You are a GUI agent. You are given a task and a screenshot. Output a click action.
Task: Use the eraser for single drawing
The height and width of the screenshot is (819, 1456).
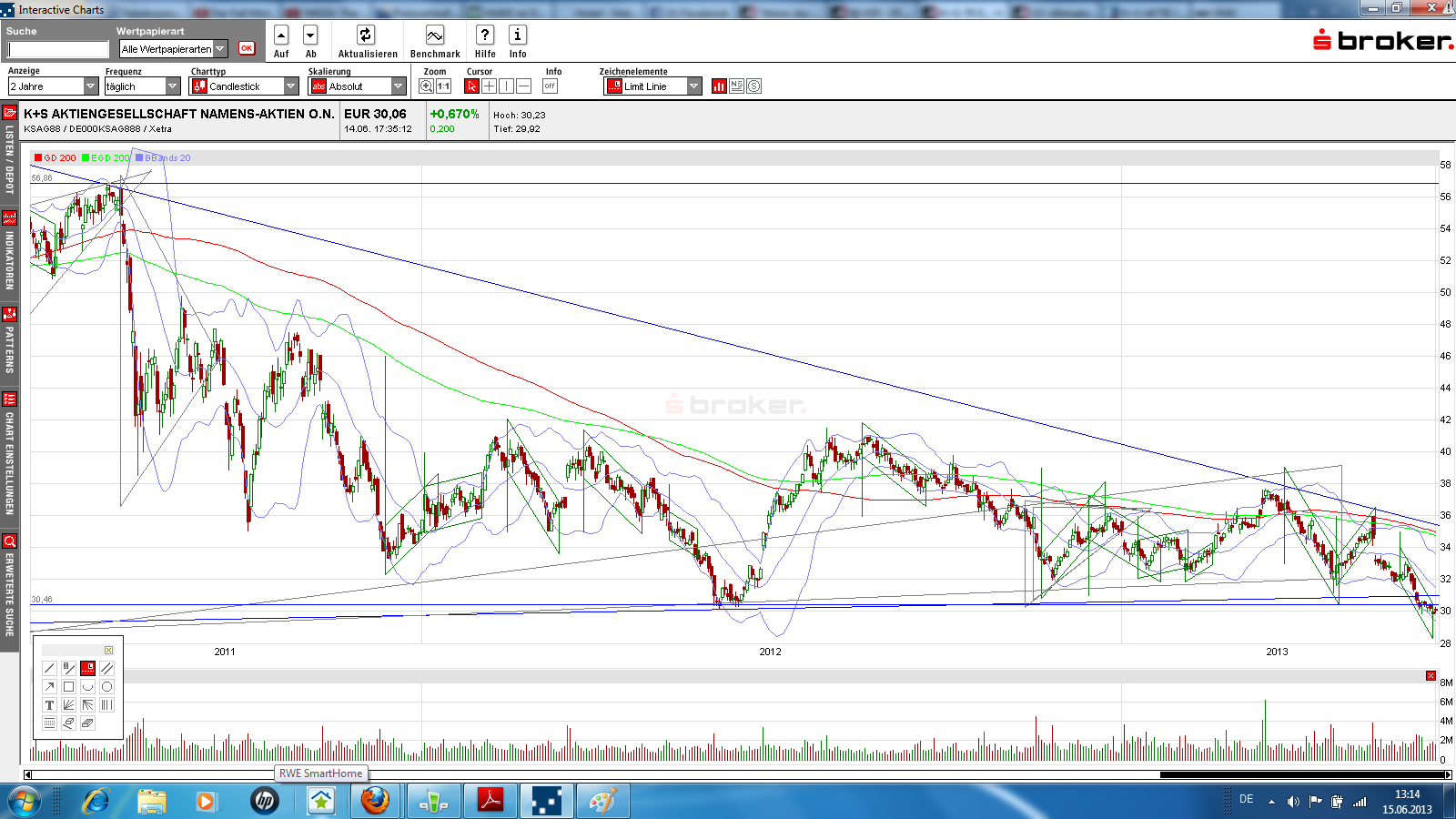(68, 723)
